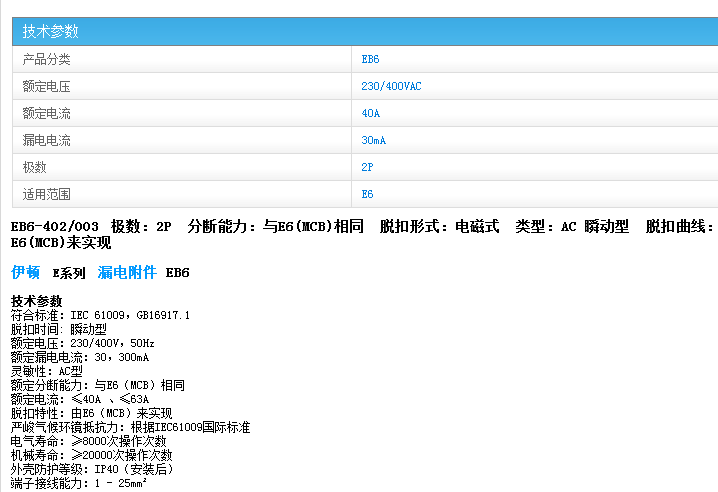Open the EB6 product category value
Viewport: 718px width, 492px height.
(x=370, y=59)
